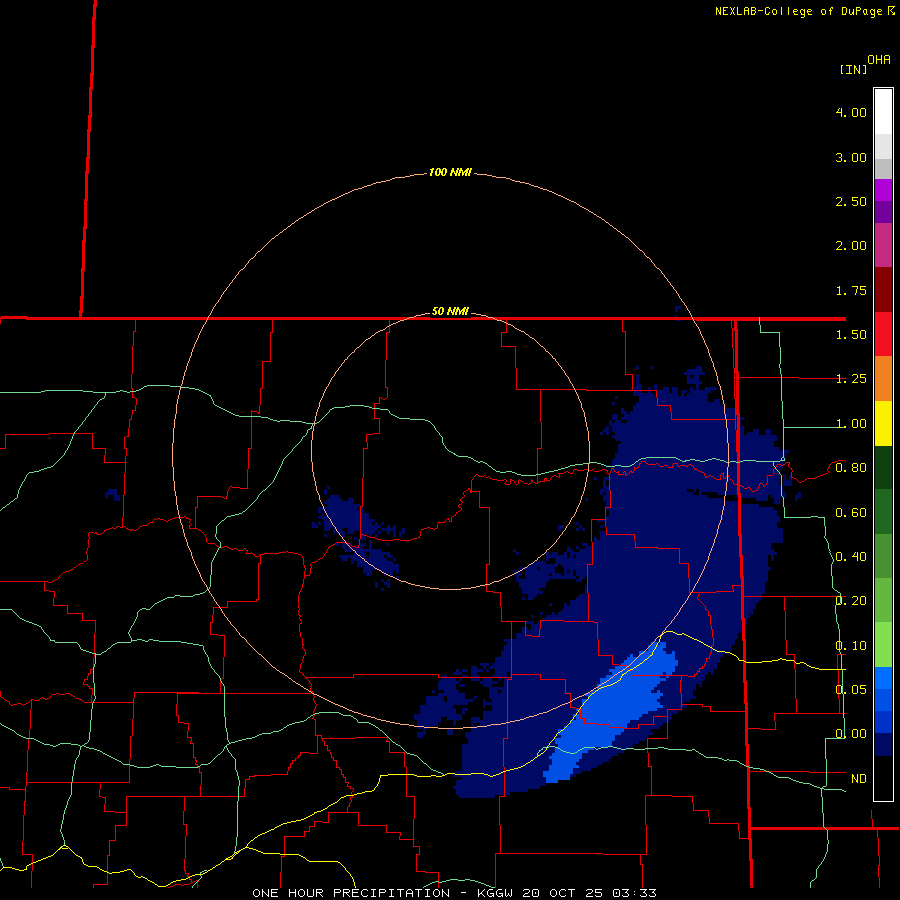The width and height of the screenshot is (900, 900).
Task: Click the 3.00 legend value
Action: 851,157
